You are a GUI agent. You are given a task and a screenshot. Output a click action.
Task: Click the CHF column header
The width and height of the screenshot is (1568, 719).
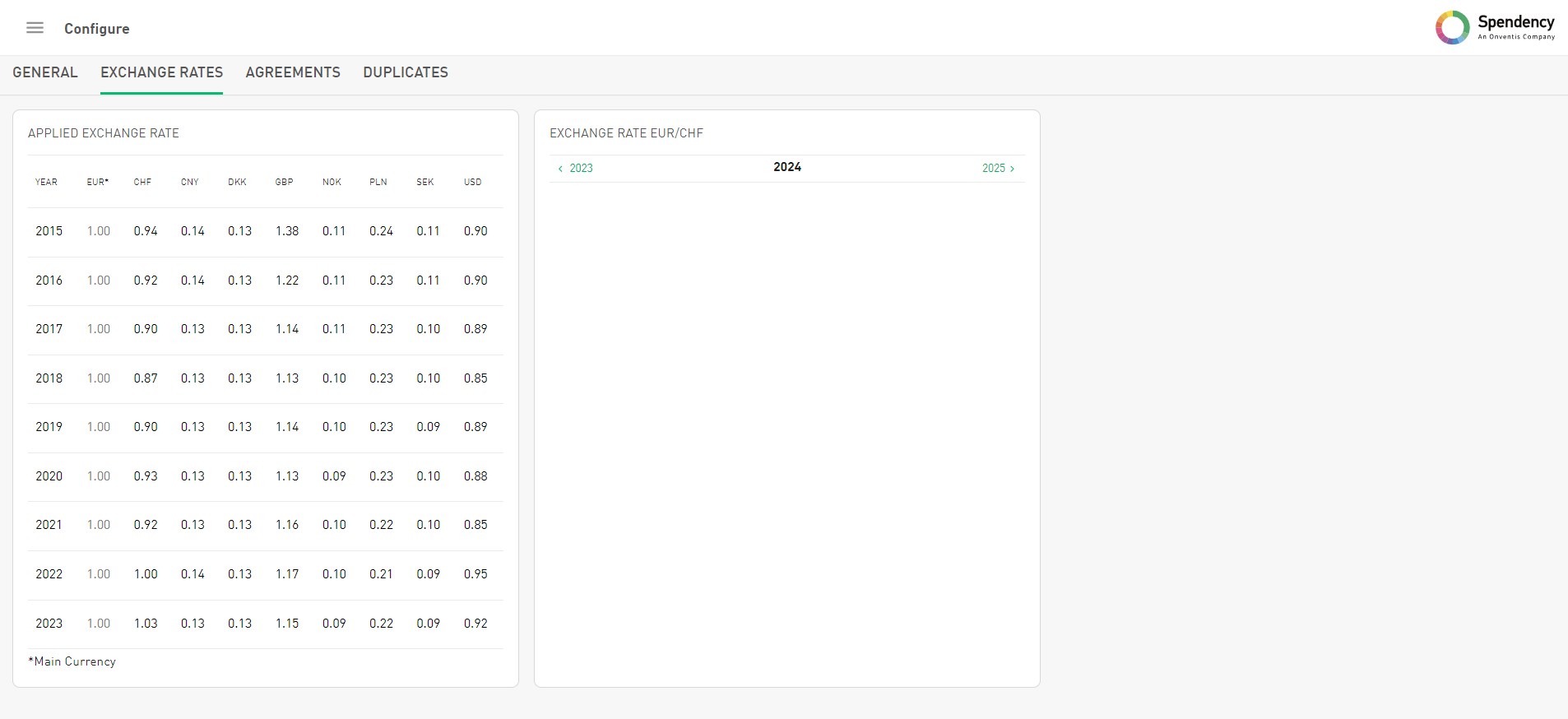coord(142,182)
